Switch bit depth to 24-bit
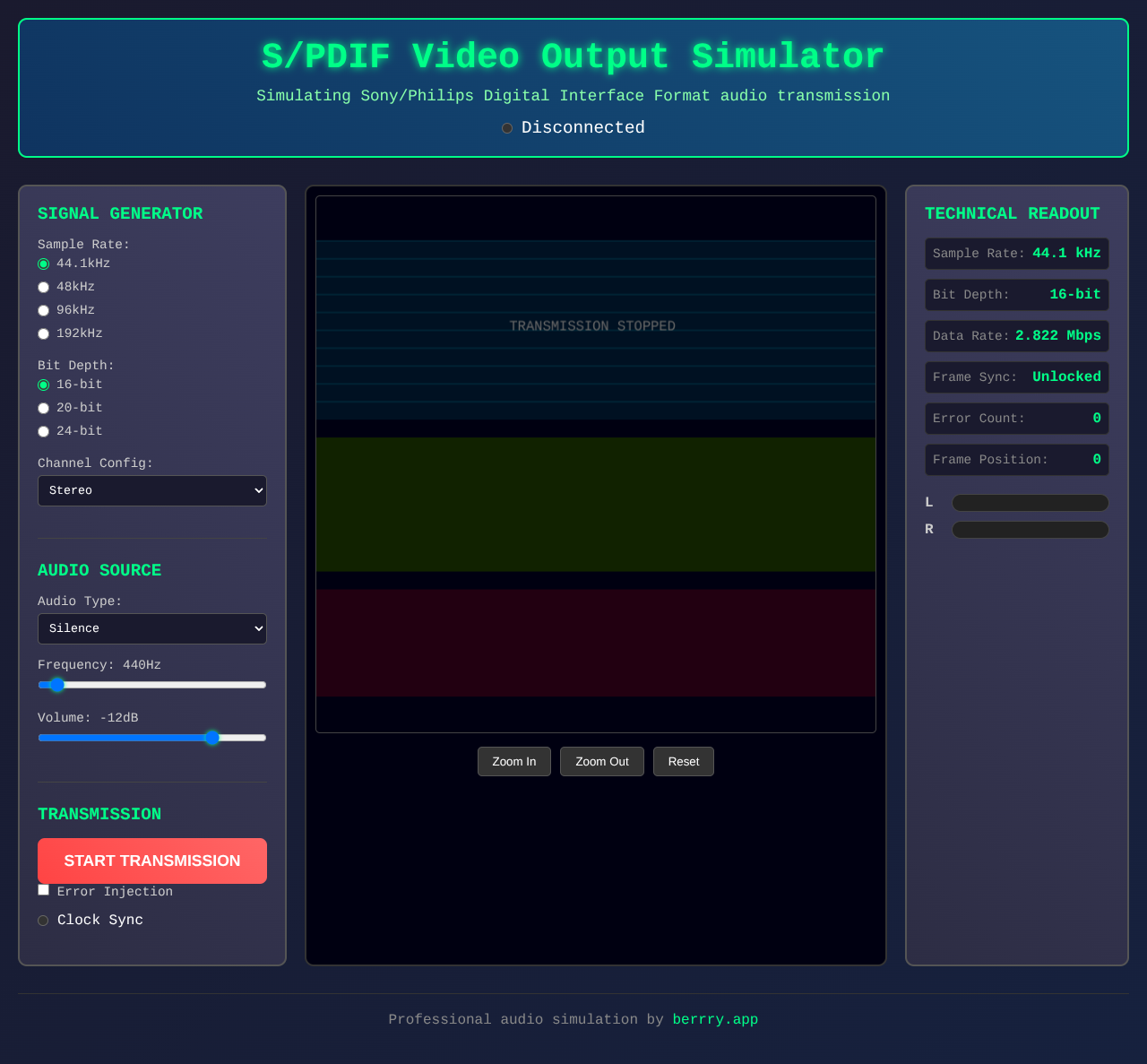 pyautogui.click(x=43, y=431)
